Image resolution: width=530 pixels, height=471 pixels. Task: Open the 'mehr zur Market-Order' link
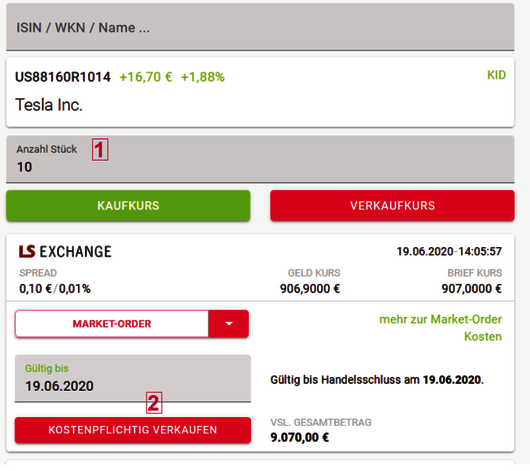tap(440, 319)
